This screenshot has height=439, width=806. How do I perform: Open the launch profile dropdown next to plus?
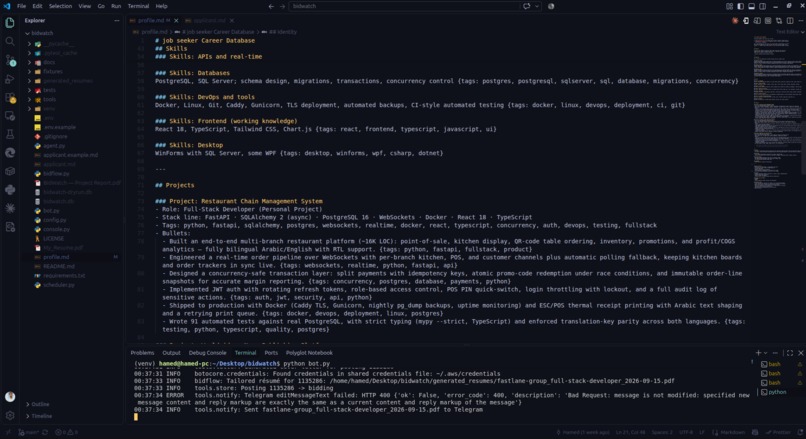click(765, 353)
